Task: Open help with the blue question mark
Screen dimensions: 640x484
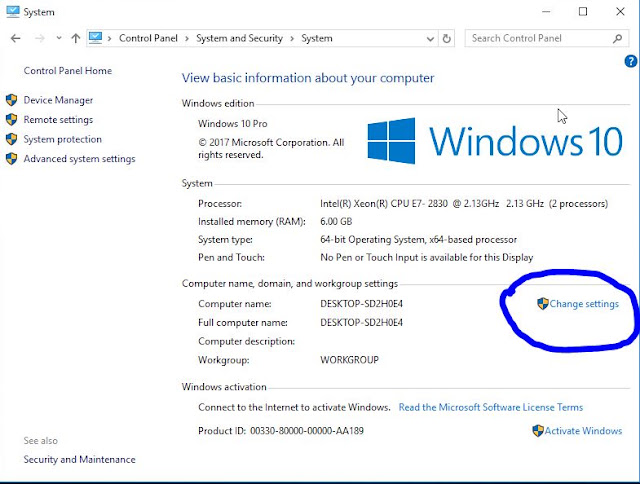Action: 631,61
